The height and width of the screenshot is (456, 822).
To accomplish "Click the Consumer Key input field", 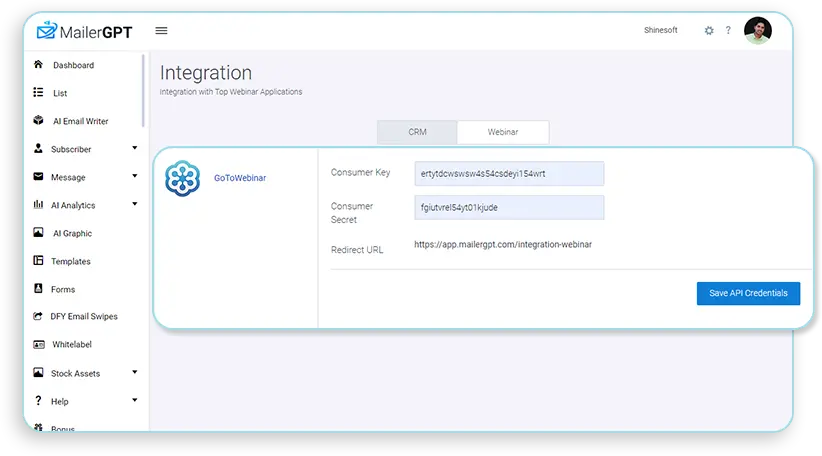I will (509, 173).
